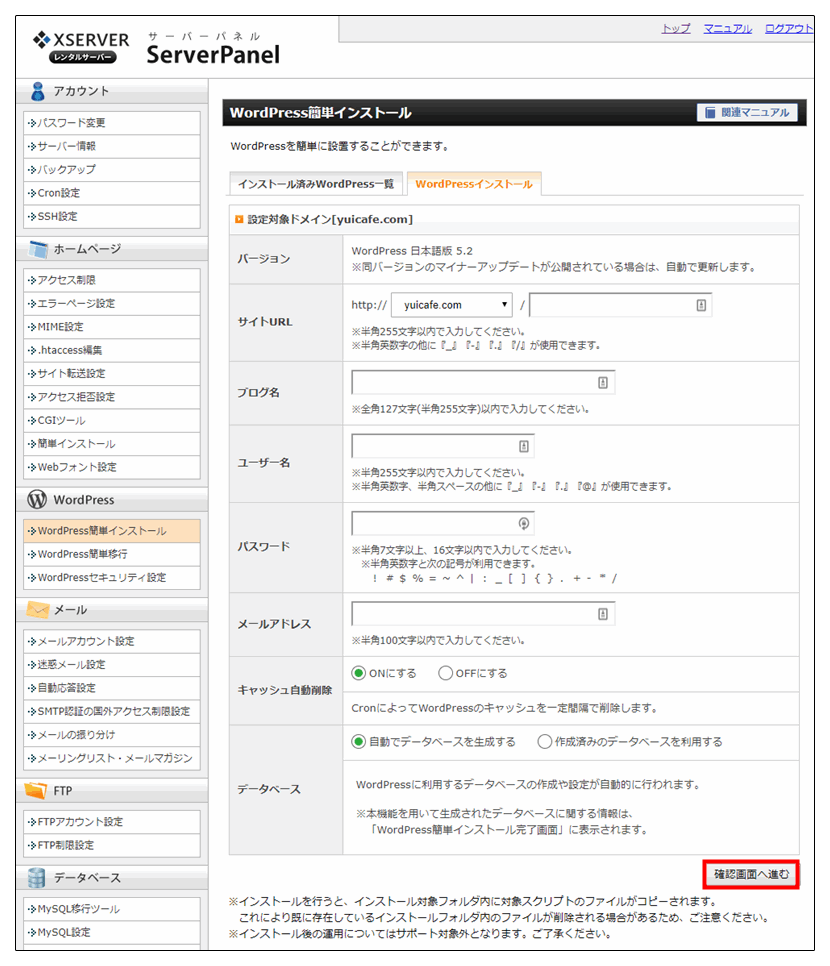Image resolution: width=830 pixels, height=966 pixels.
Task: Open CGIツール menu item
Action: point(112,421)
